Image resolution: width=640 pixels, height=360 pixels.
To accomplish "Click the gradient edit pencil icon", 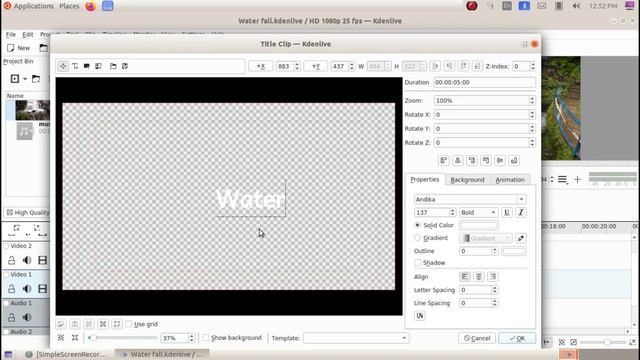I will click(521, 238).
